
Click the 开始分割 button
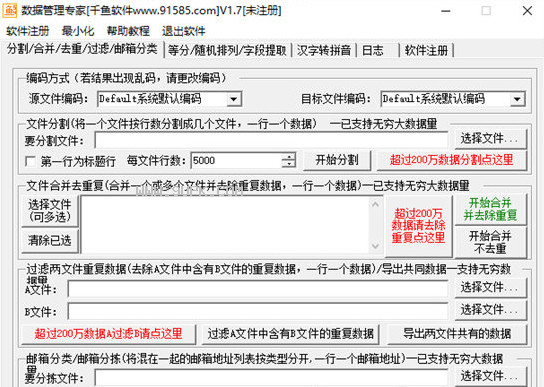pos(337,160)
